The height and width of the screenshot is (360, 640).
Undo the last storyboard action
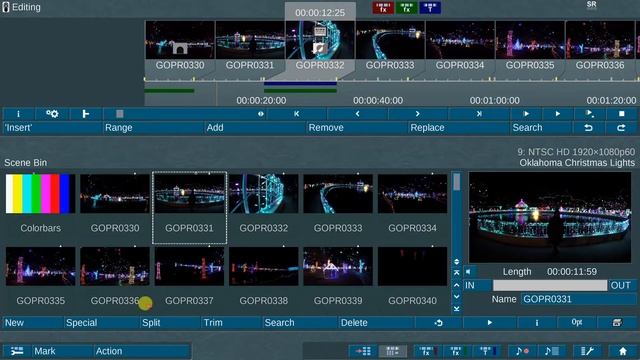588,128
